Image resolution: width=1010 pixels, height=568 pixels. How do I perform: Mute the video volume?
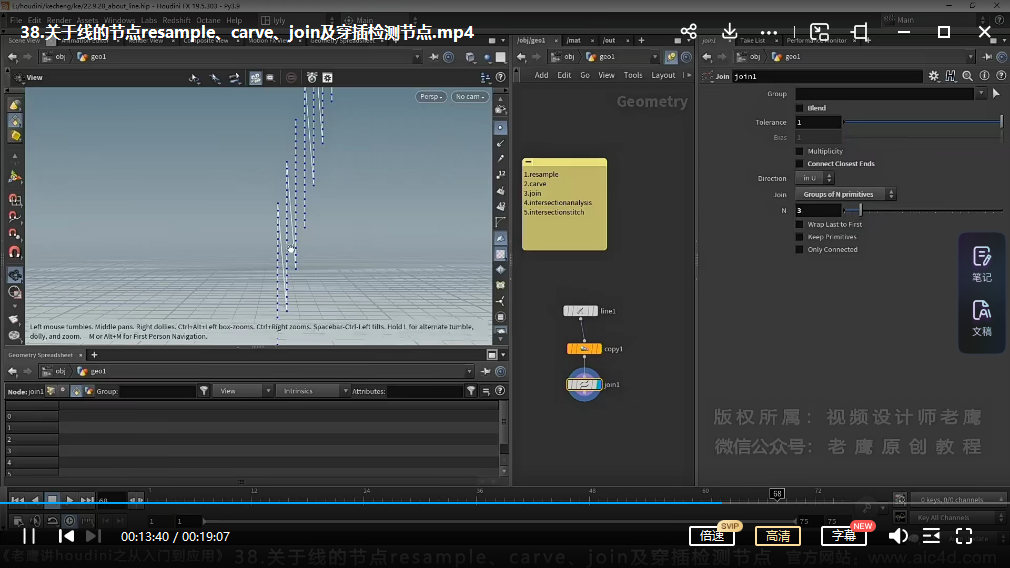click(898, 536)
